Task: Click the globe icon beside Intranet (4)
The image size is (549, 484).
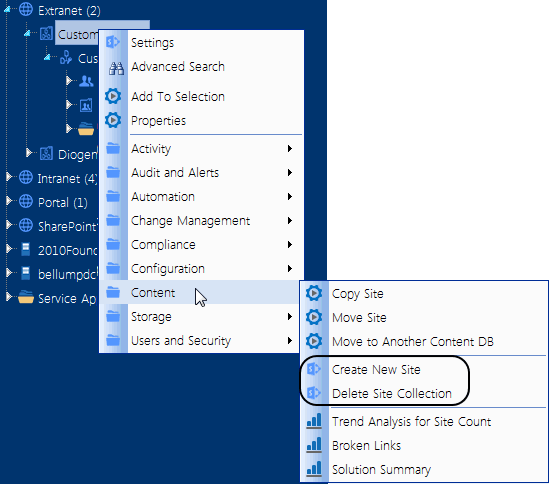Action: 26,178
